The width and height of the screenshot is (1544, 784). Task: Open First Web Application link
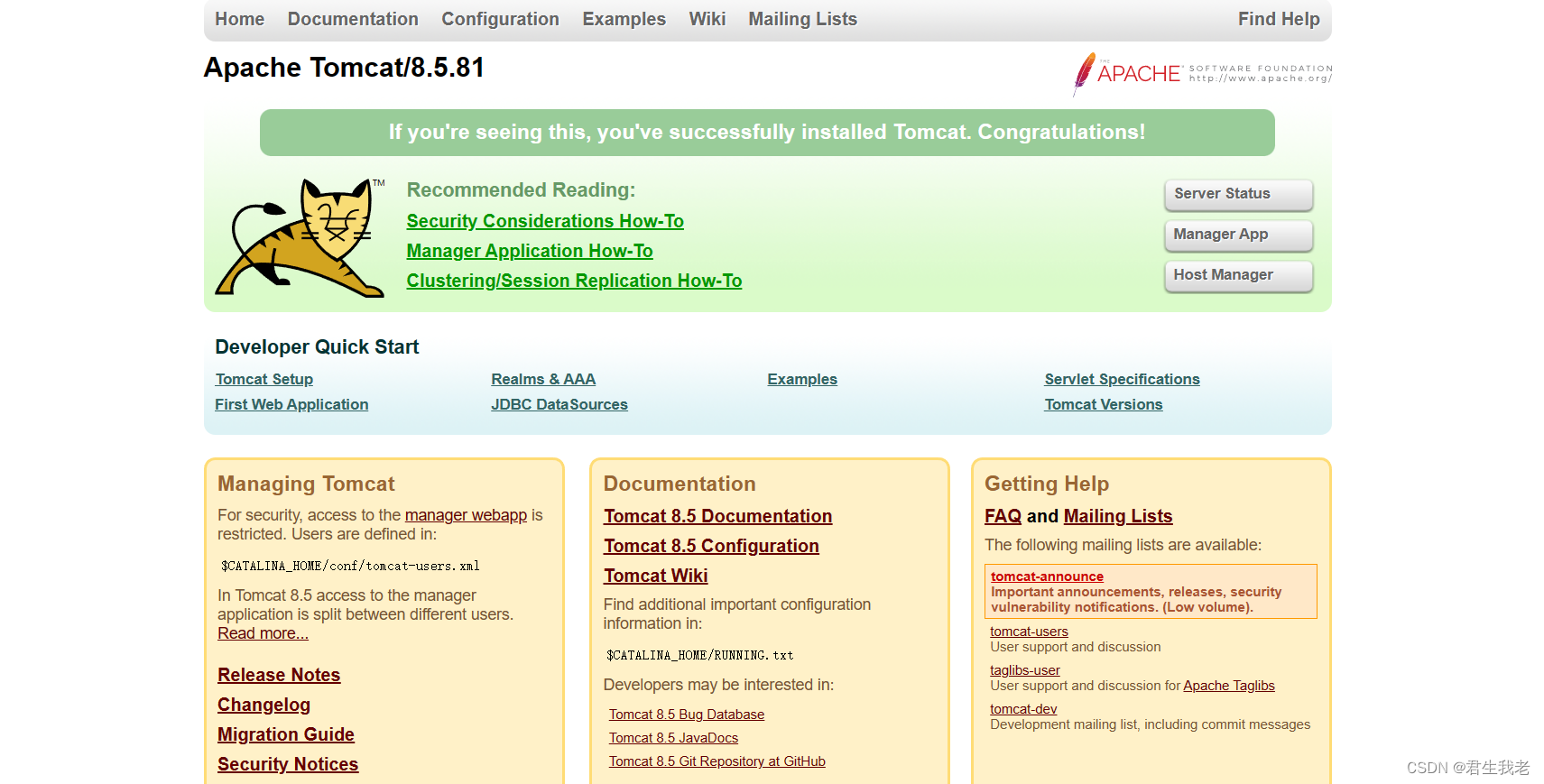[291, 405]
